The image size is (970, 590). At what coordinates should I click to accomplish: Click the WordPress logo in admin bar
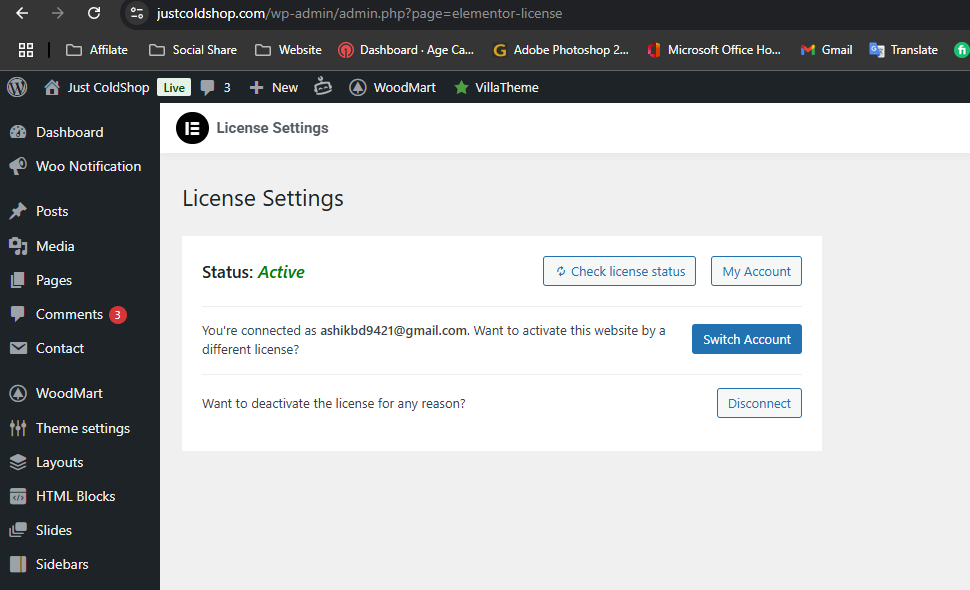(x=17, y=87)
